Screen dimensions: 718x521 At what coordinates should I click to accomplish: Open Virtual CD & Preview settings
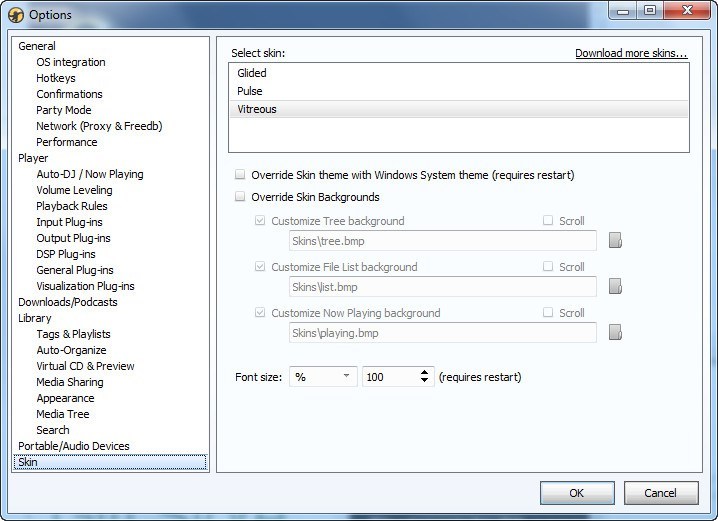click(x=85, y=367)
